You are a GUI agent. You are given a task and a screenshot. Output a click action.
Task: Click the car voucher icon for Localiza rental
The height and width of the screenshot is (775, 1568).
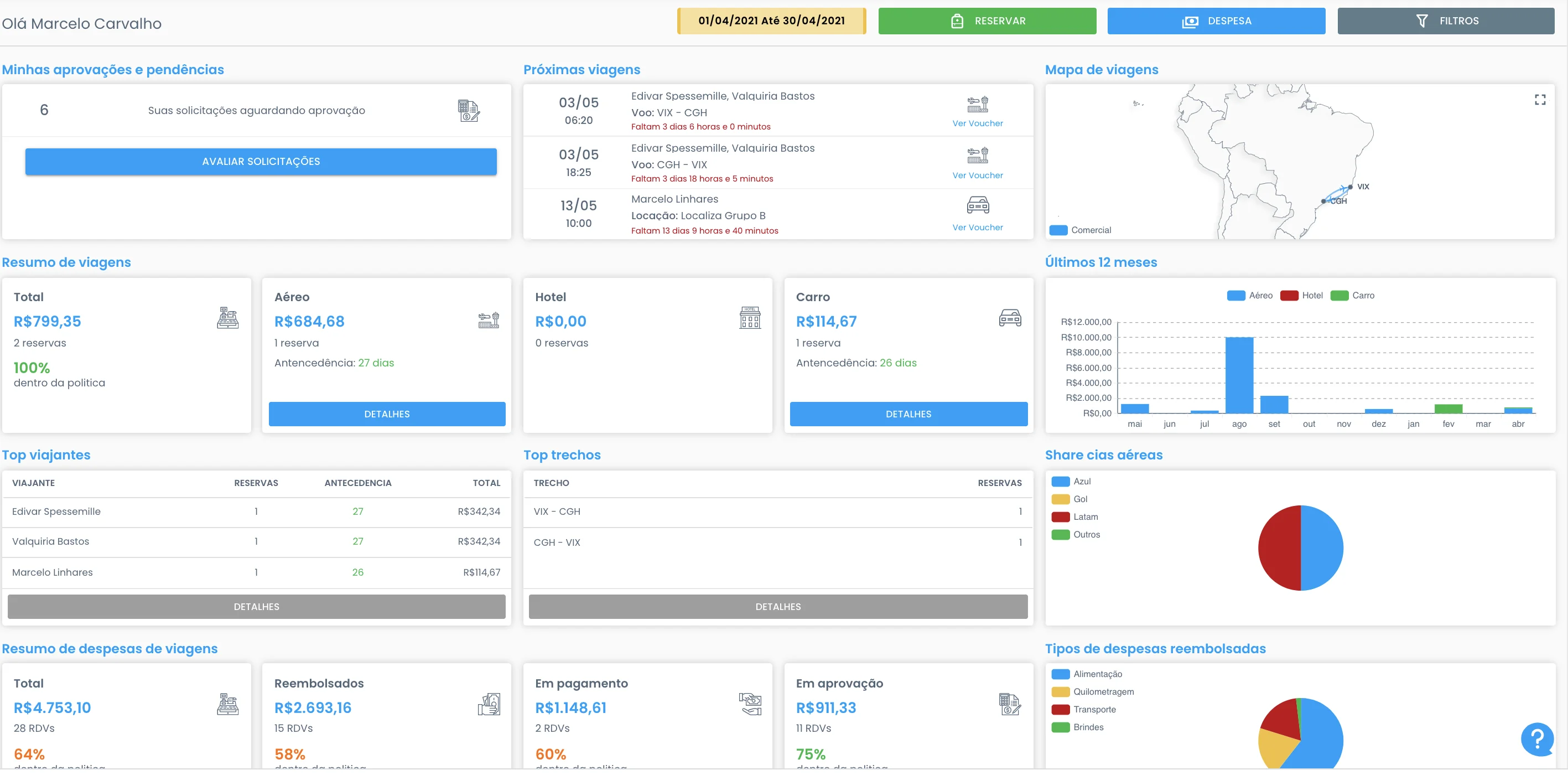[x=977, y=205]
